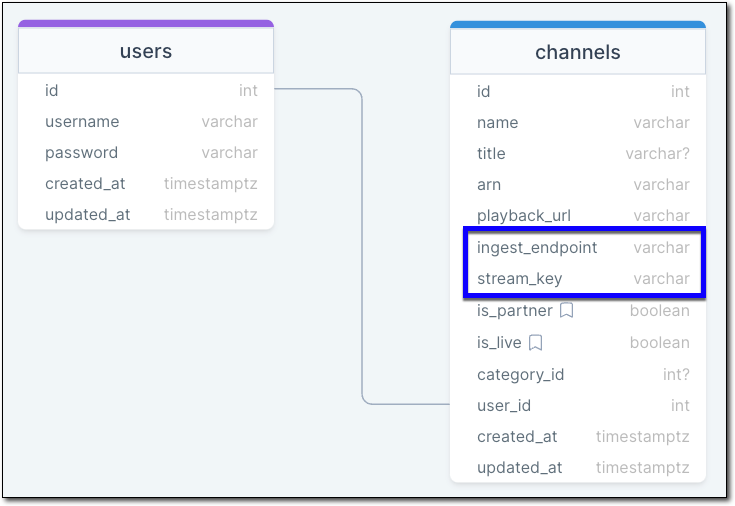Click the boolean type of is_partner
Viewport: 735px width, 506px height.
660,310
